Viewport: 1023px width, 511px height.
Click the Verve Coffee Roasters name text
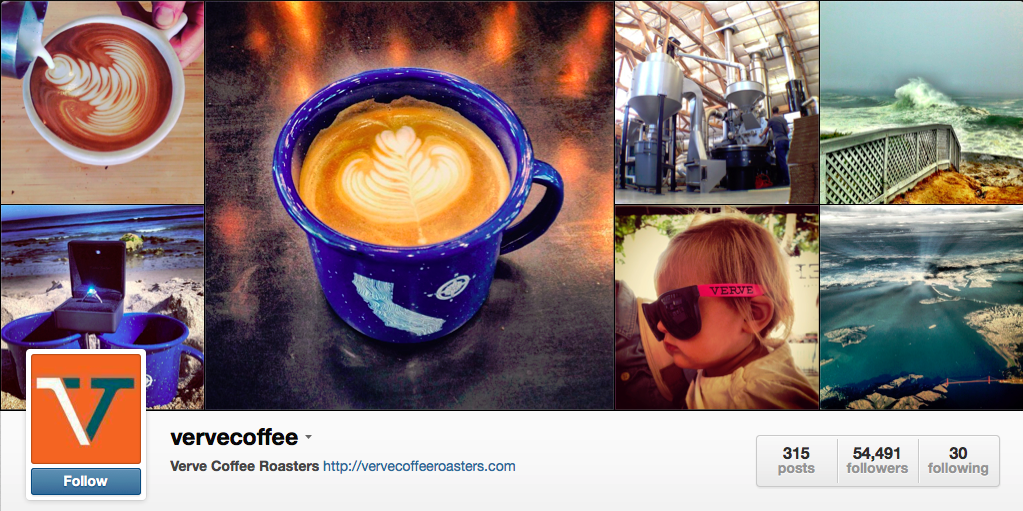[245, 467]
